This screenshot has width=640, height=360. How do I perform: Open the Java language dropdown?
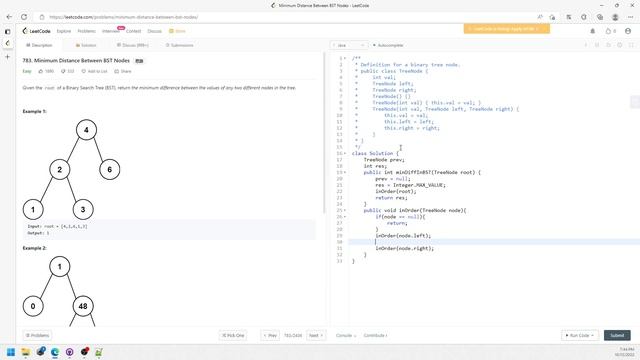[349, 45]
